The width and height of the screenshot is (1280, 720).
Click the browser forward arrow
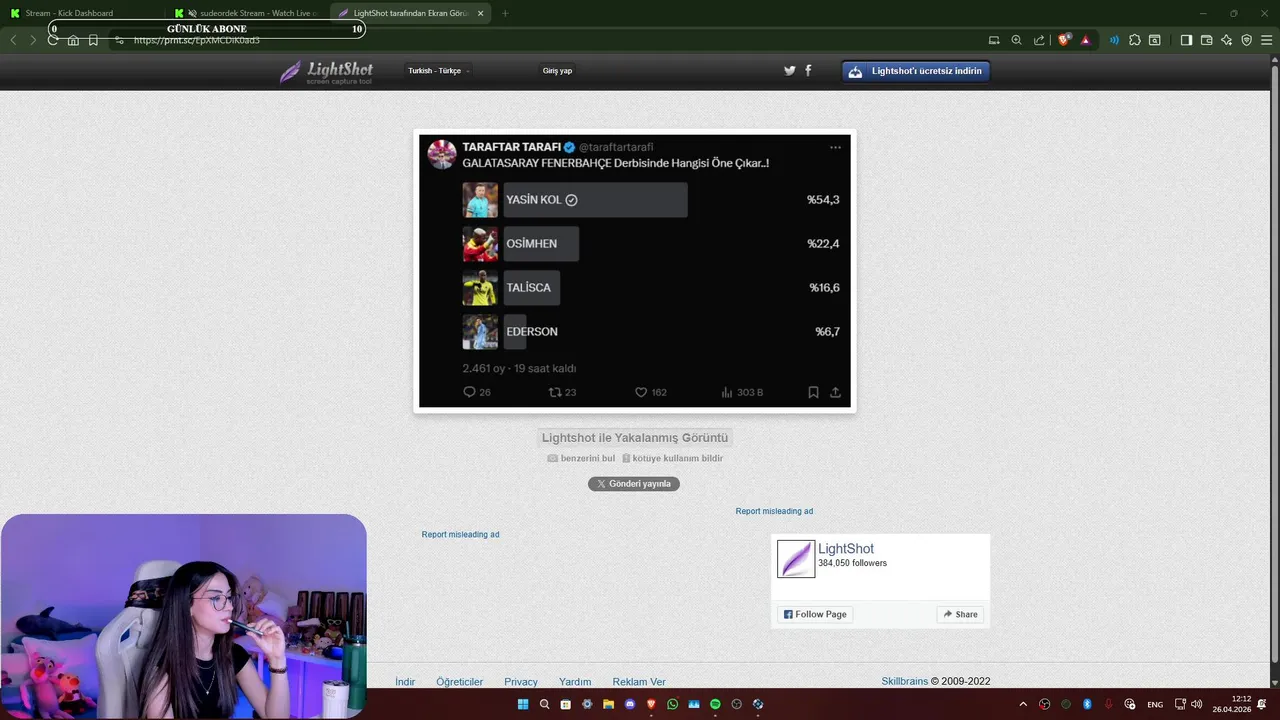click(x=33, y=40)
